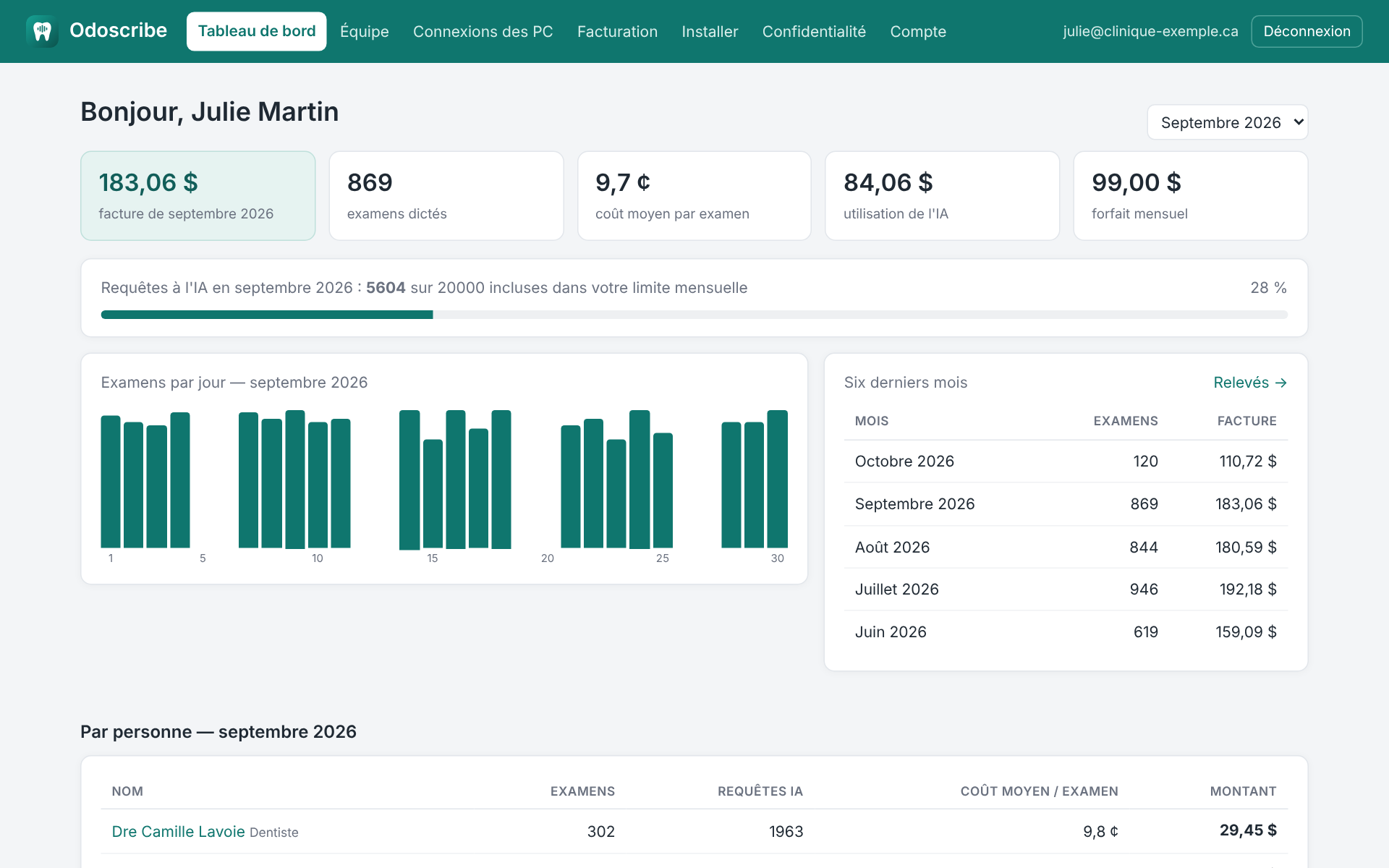The width and height of the screenshot is (1389, 868).
Task: Go to Compte page
Action: (x=918, y=31)
